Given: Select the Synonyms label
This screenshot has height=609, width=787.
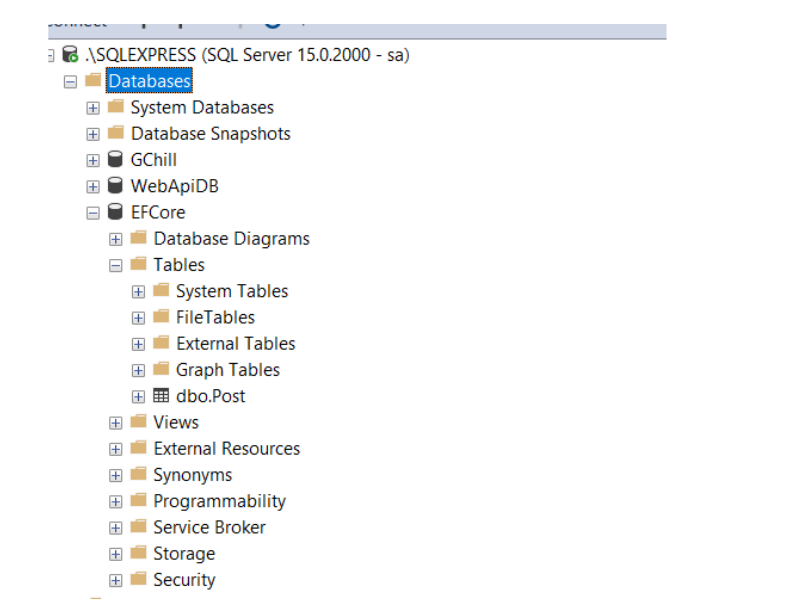Looking at the screenshot, I should click(x=192, y=475).
